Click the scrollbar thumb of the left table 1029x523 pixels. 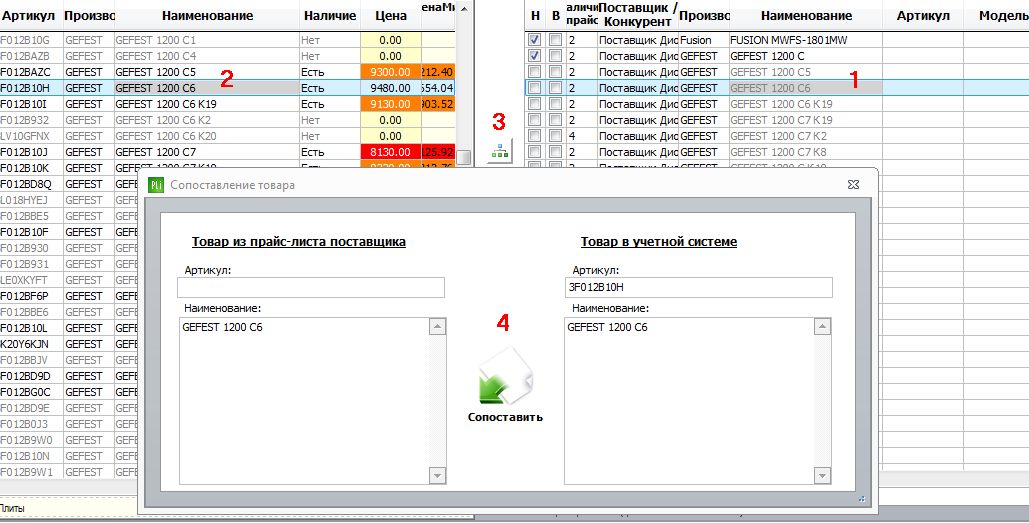pyautogui.click(x=464, y=157)
